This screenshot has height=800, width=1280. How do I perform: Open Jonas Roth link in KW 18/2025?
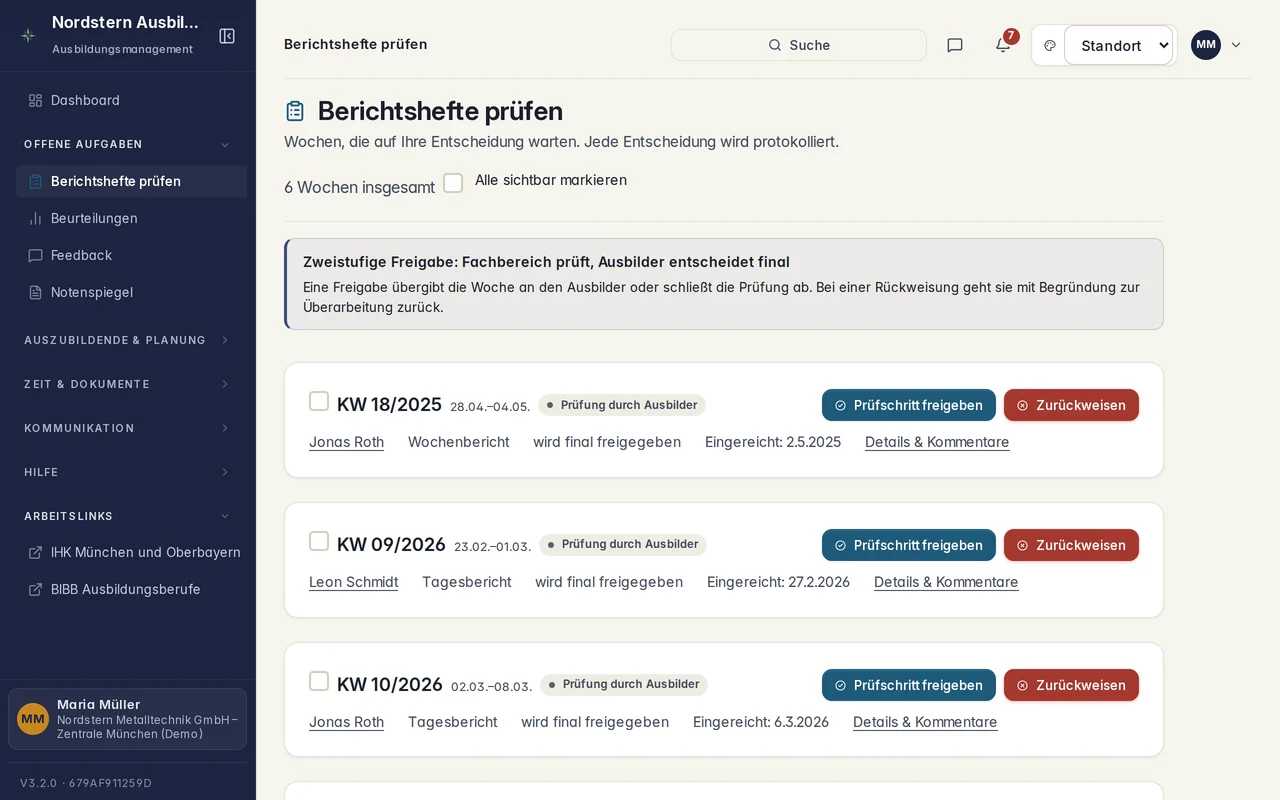[x=346, y=442]
